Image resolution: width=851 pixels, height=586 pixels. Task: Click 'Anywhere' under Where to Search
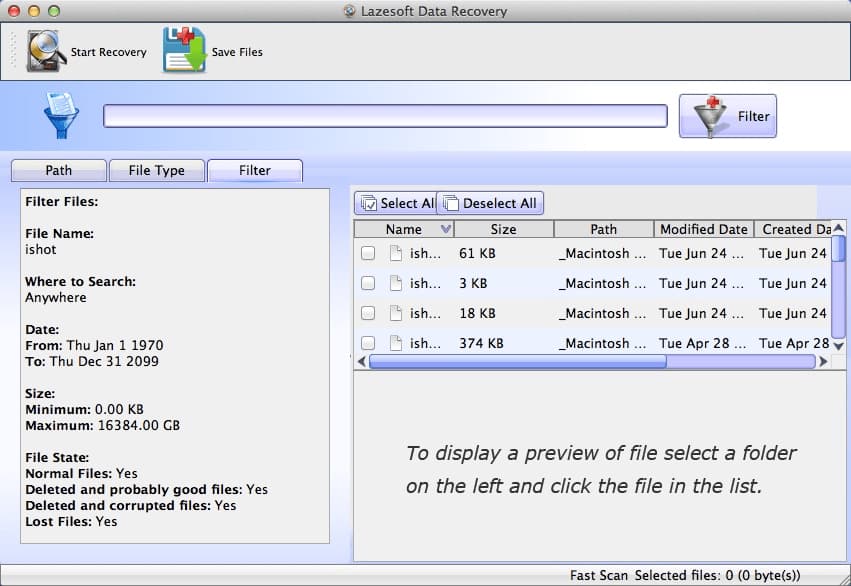click(x=55, y=297)
